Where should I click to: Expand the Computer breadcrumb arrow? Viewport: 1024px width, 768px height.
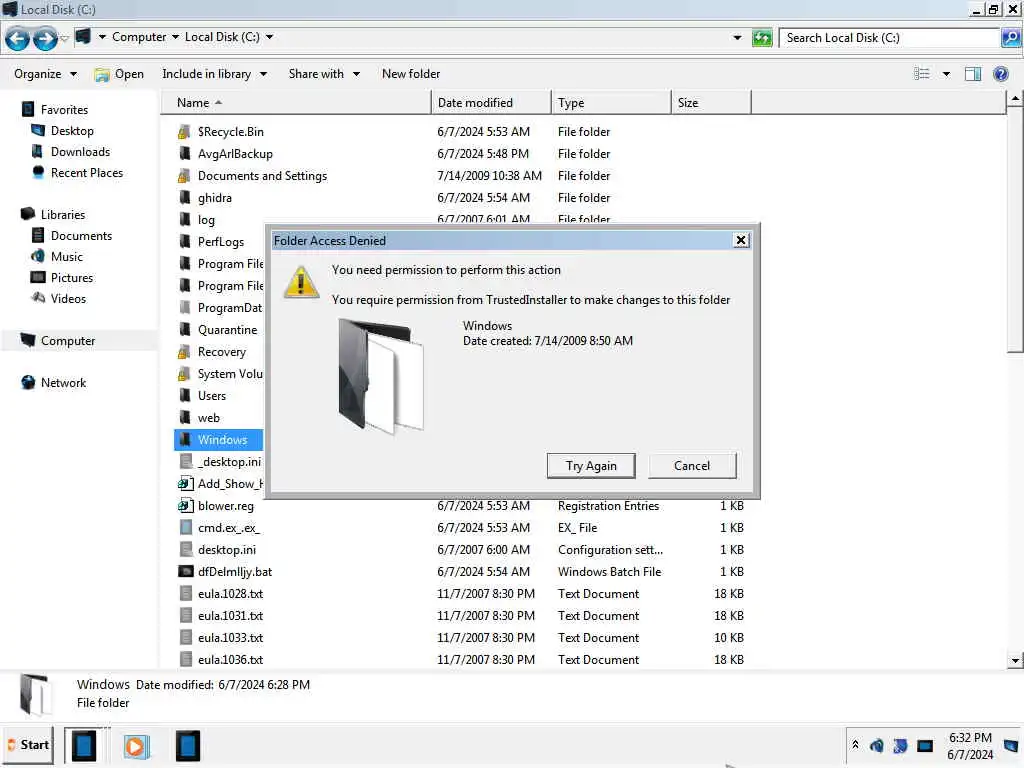click(175, 37)
